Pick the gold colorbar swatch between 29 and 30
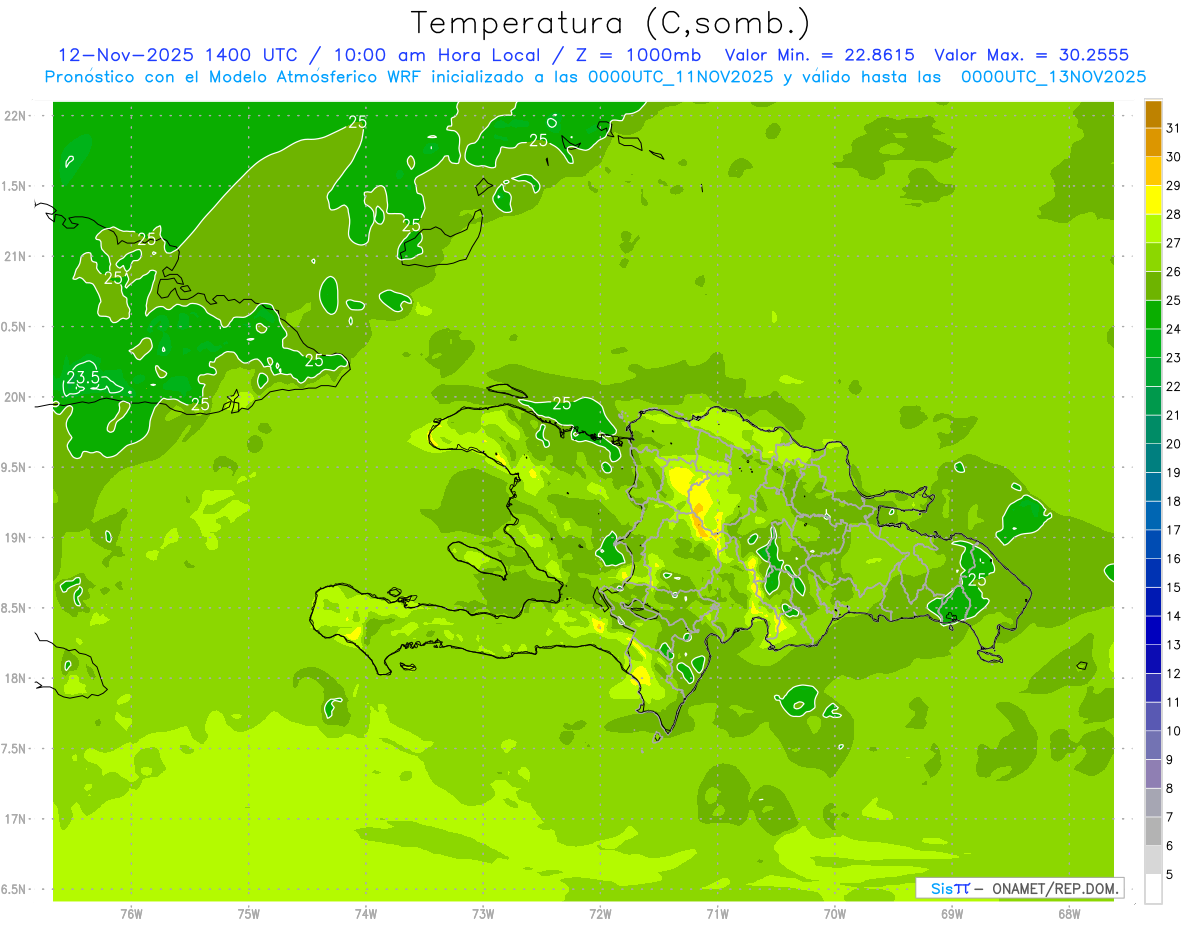The image size is (1200, 927). (x=1153, y=172)
